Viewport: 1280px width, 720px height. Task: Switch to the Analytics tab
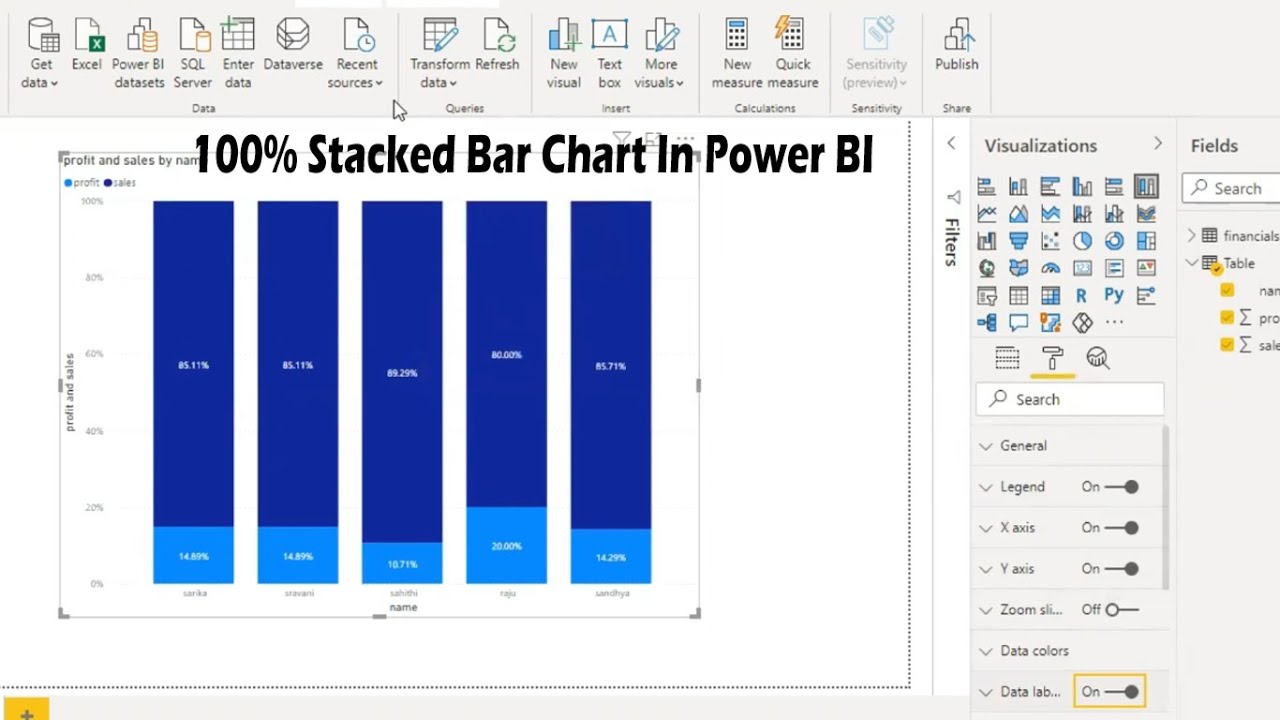tap(1098, 358)
